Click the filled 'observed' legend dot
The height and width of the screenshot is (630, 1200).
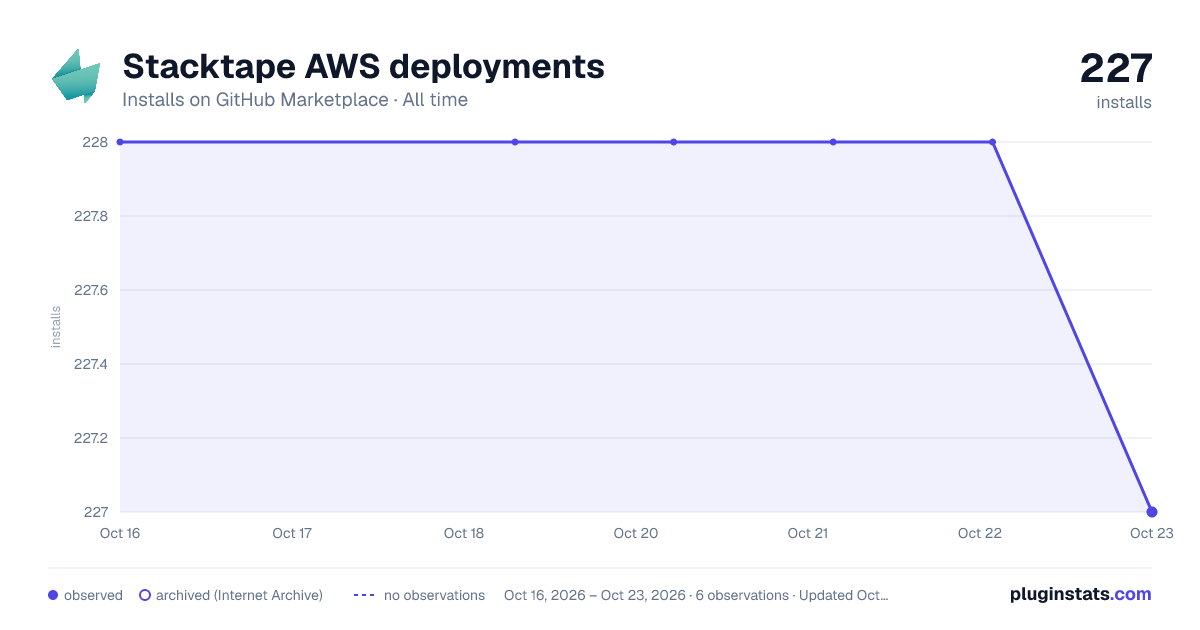click(x=53, y=595)
